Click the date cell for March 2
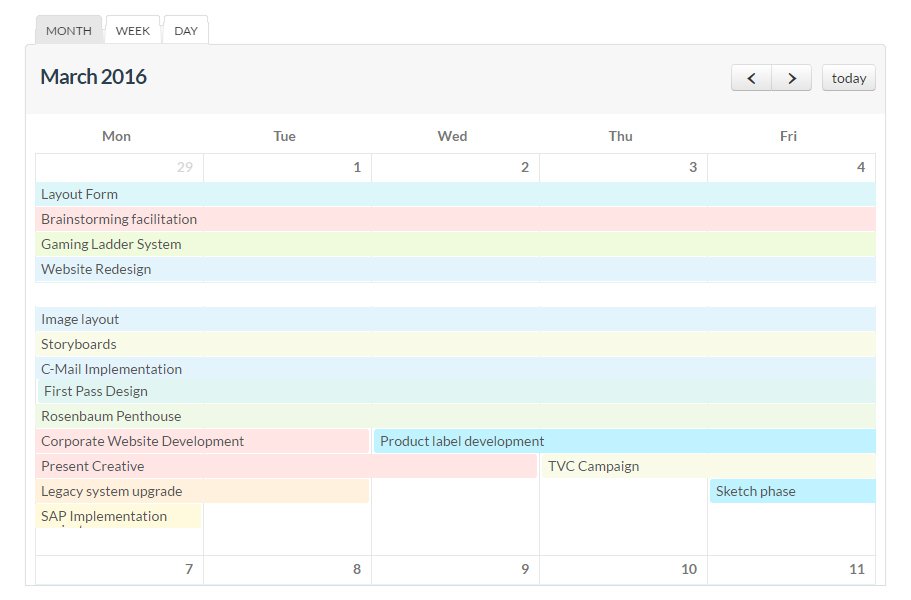This screenshot has height=600, width=911. tap(455, 167)
